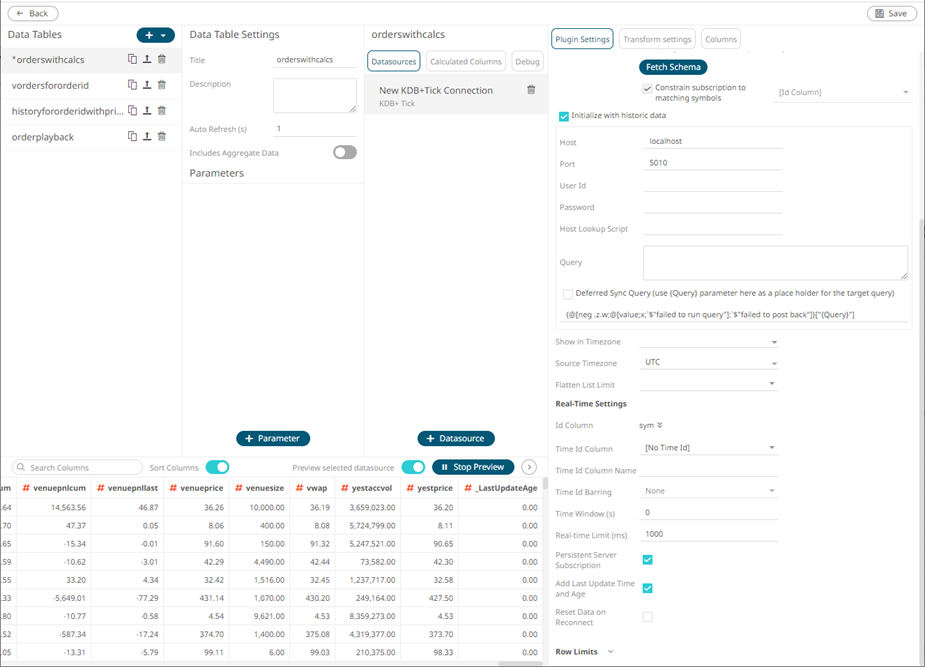Click the circular arrow next to Stop Preview
This screenshot has height=667, width=925.
(529, 467)
